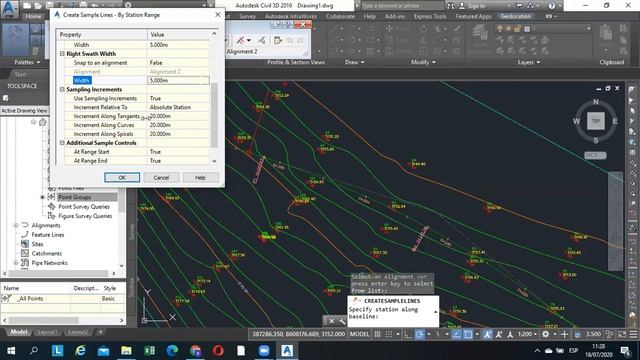
Task: Open the status bar customization menu icon
Action: pos(633,334)
